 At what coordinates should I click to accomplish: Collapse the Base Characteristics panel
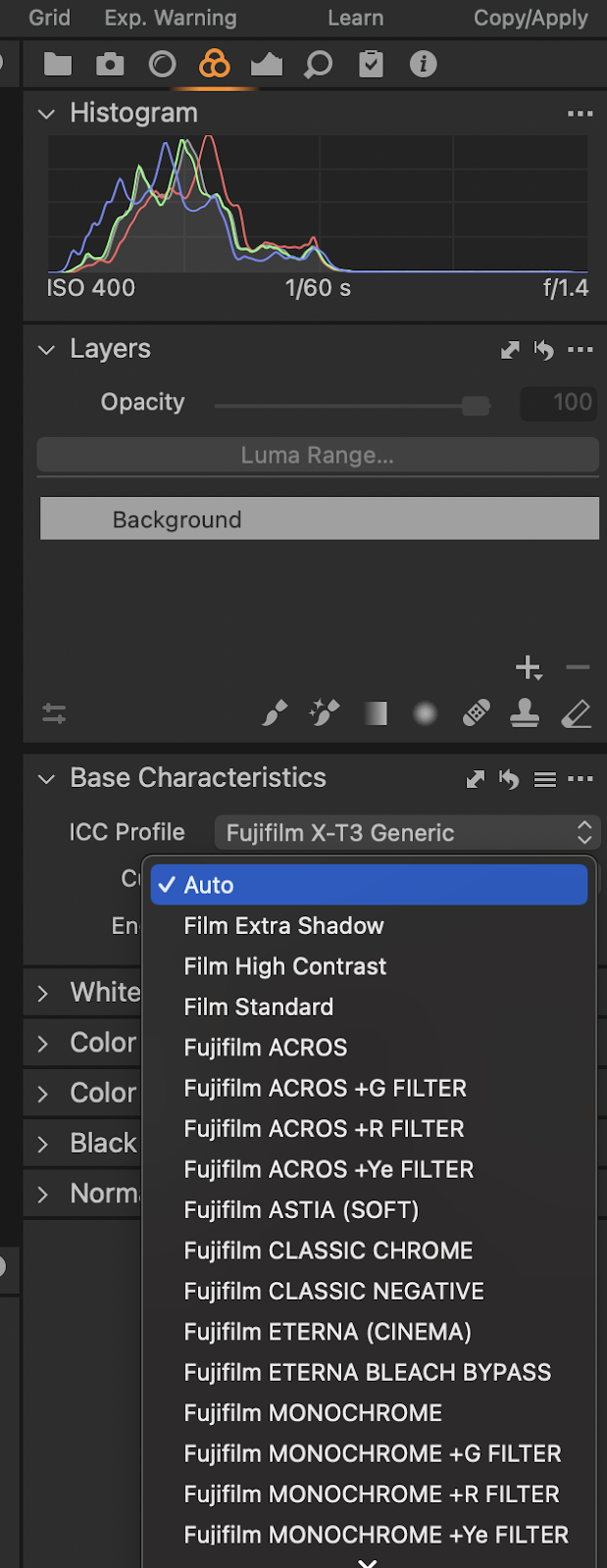click(x=46, y=779)
